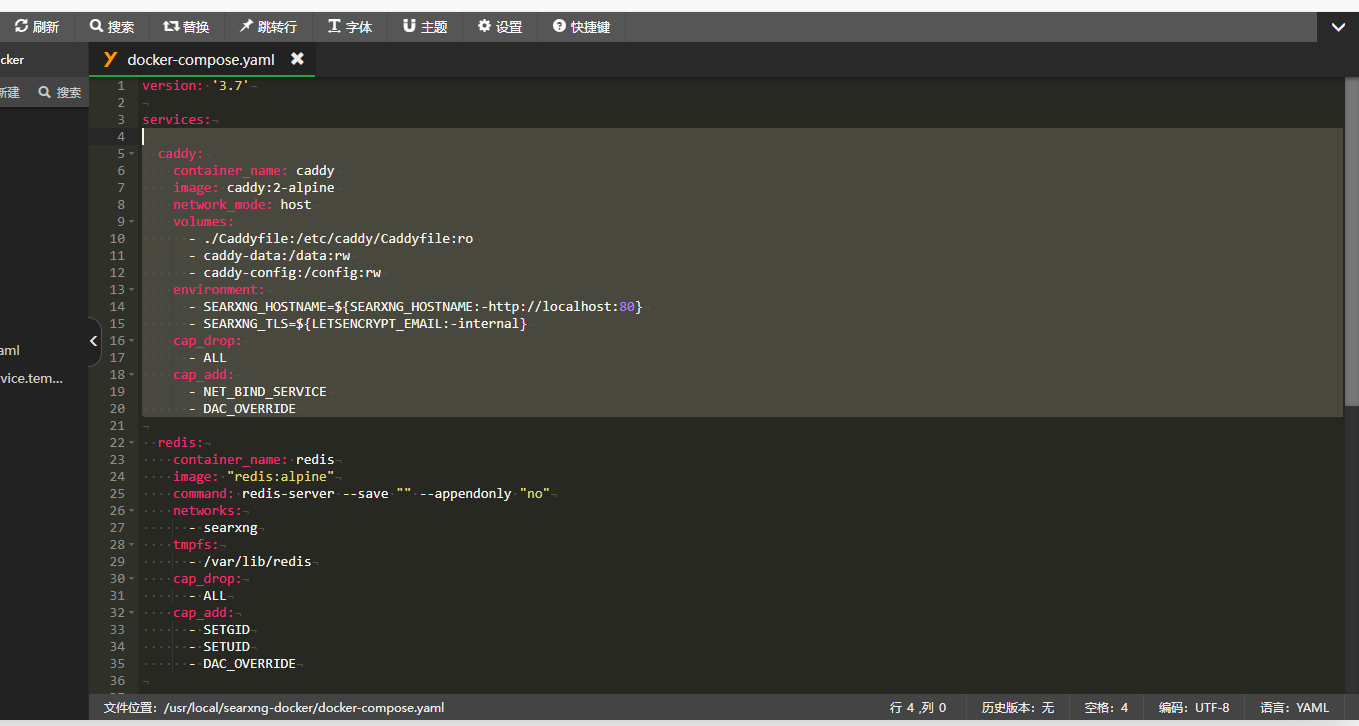
Task: Fold the redis block at line 22
Action: (132, 443)
